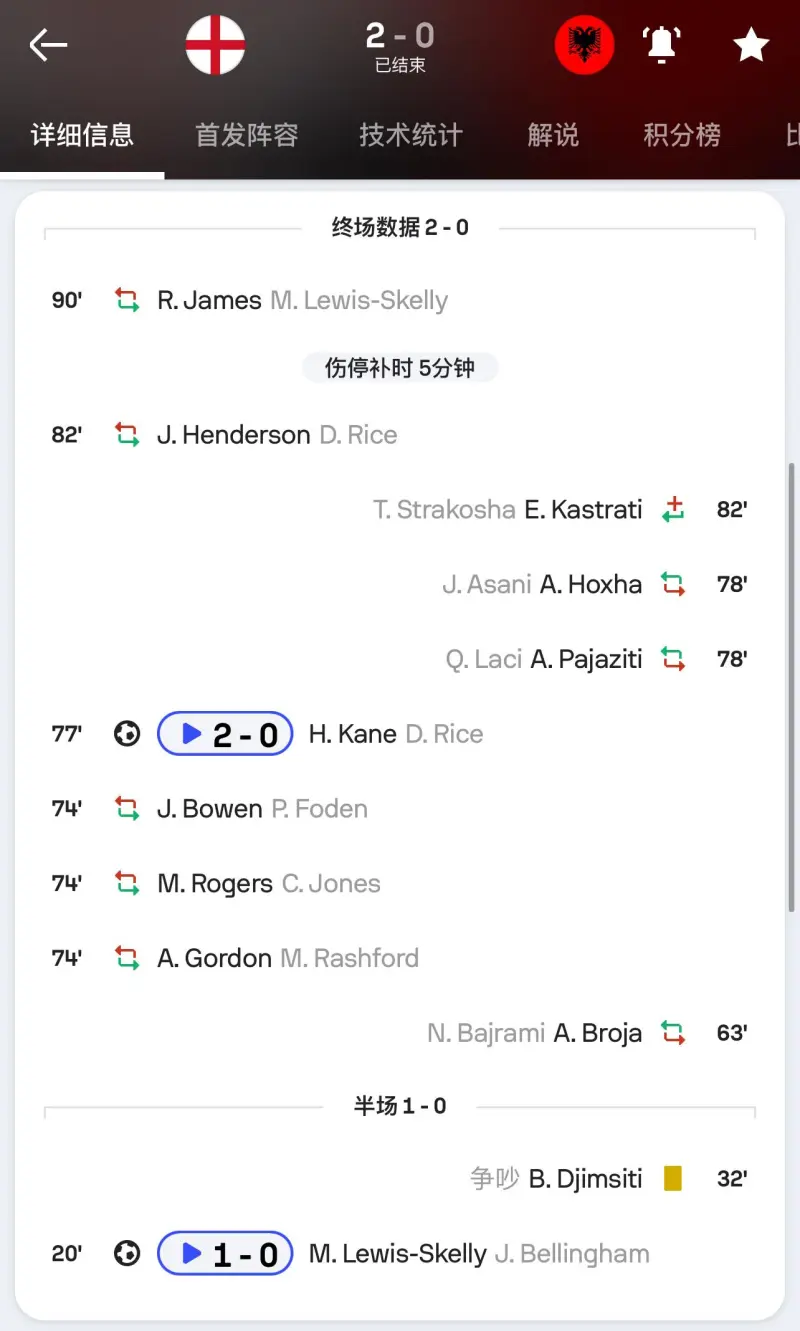800x1331 pixels.
Task: Play the 1 - 0 goal video
Action: coord(225,1254)
